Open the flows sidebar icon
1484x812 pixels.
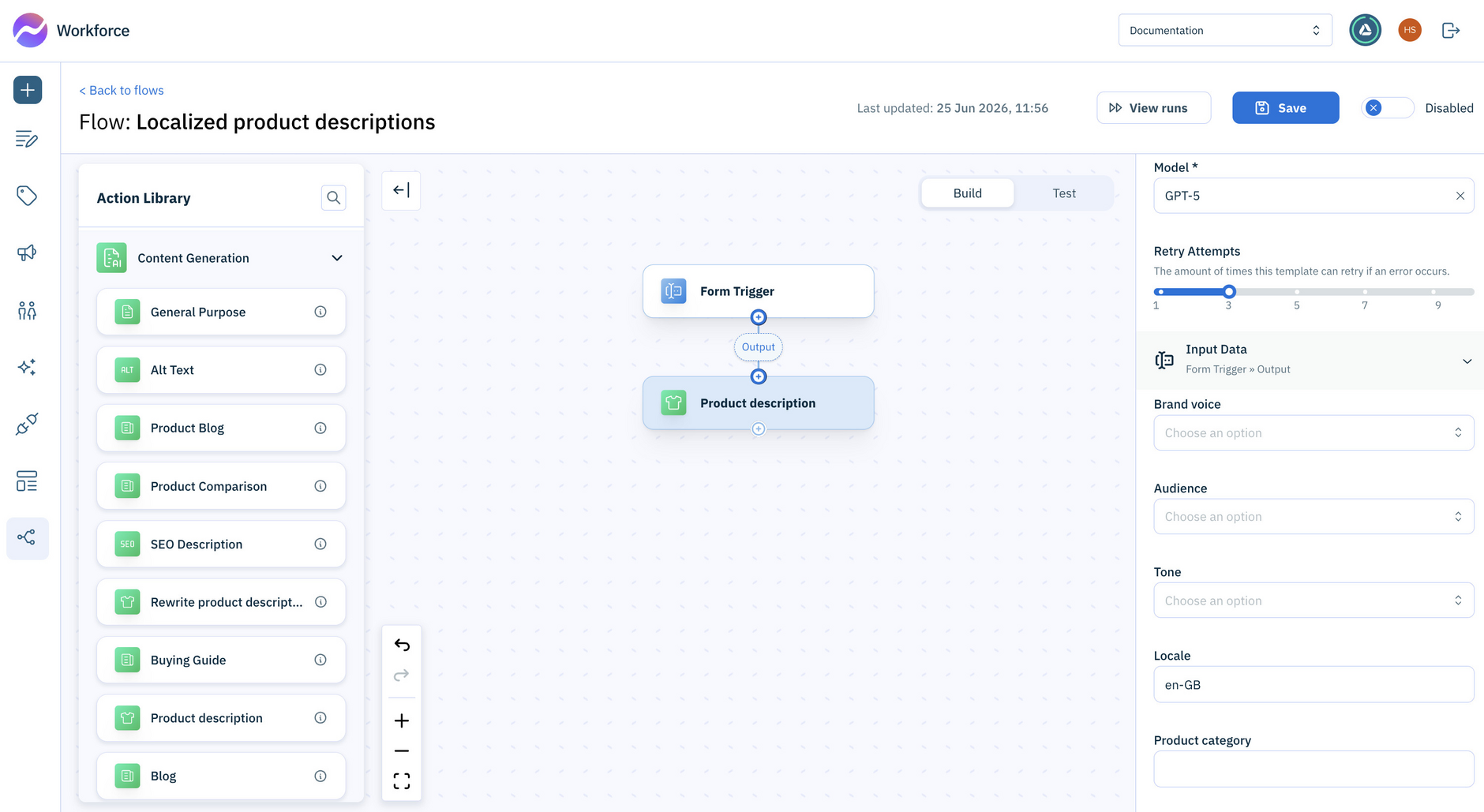click(27, 538)
